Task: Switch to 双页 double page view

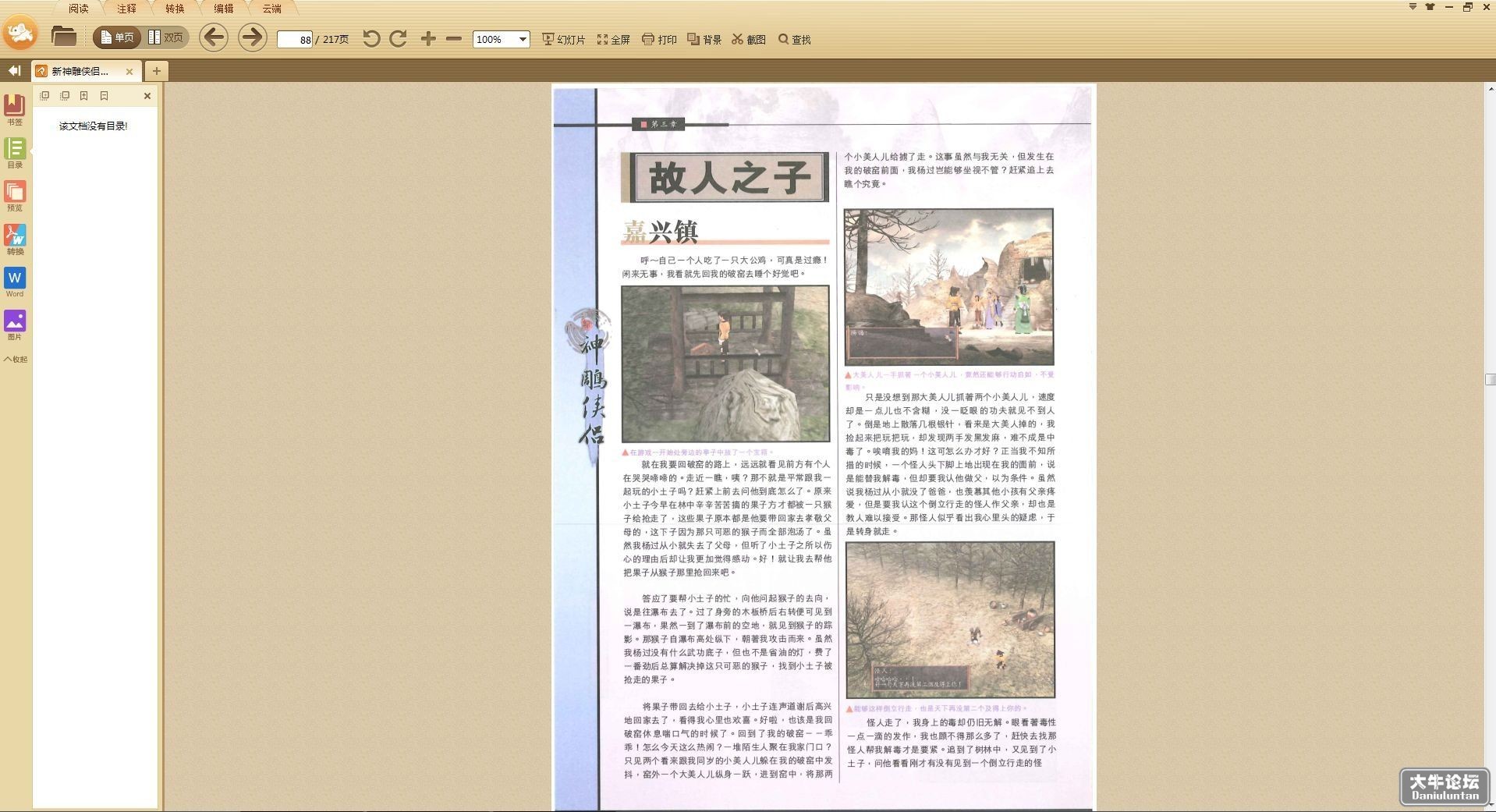Action: coord(165,37)
